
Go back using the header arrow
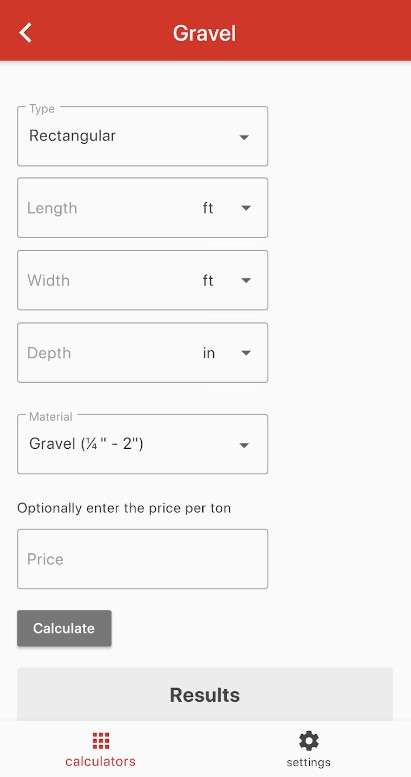coord(25,33)
